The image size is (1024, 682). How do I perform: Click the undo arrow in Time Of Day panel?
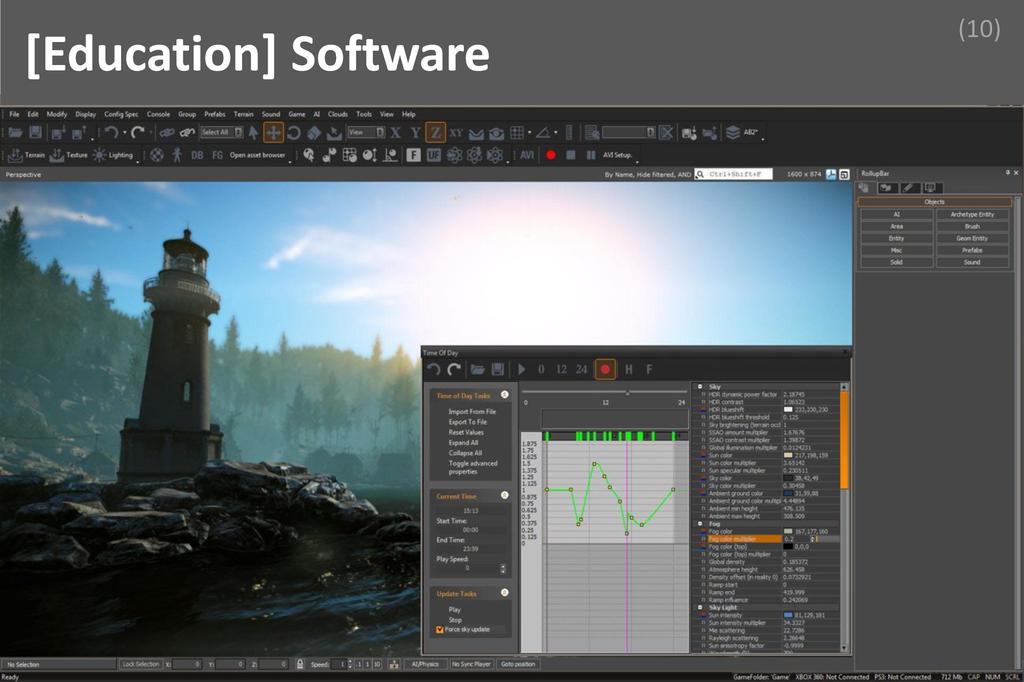pyautogui.click(x=434, y=369)
